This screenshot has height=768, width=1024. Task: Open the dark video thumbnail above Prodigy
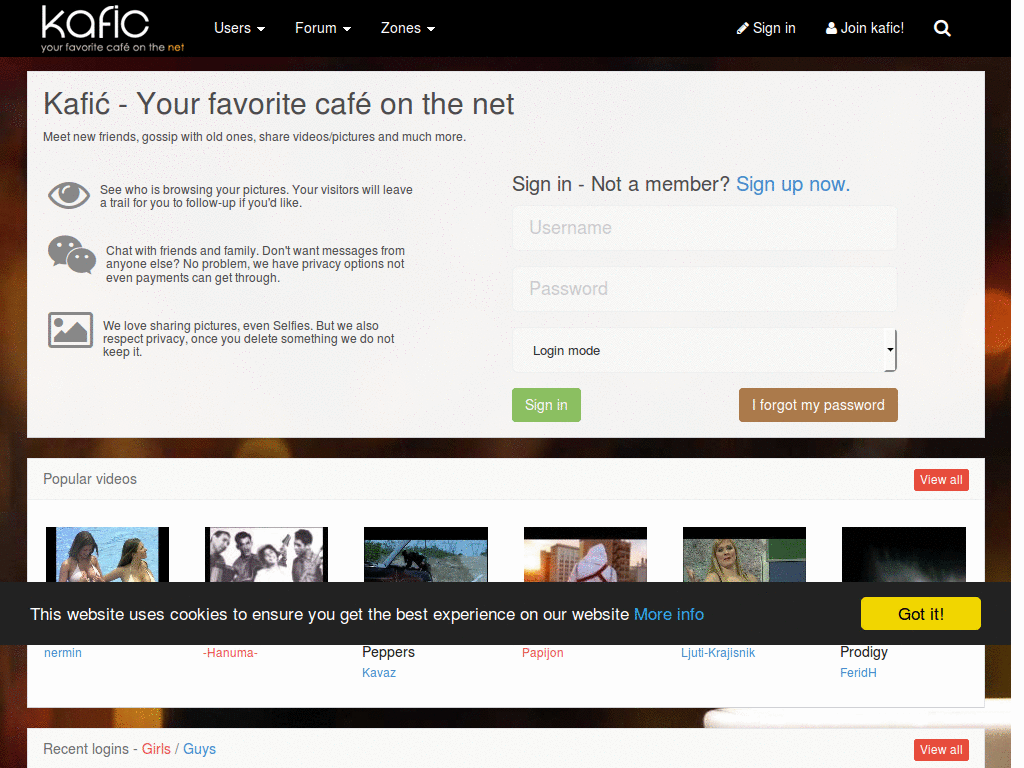[x=904, y=554]
